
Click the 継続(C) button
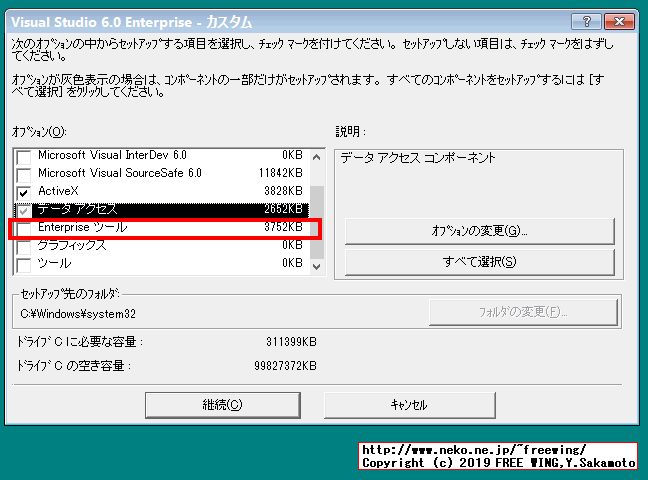(222, 405)
